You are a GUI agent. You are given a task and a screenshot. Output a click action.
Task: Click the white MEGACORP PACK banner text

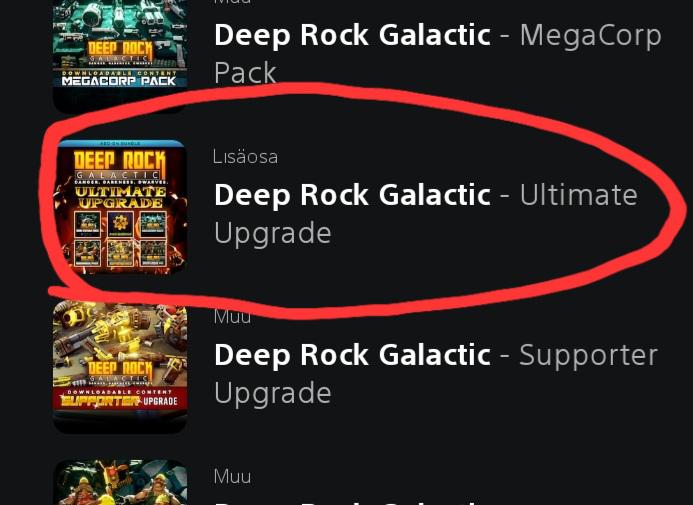119,81
